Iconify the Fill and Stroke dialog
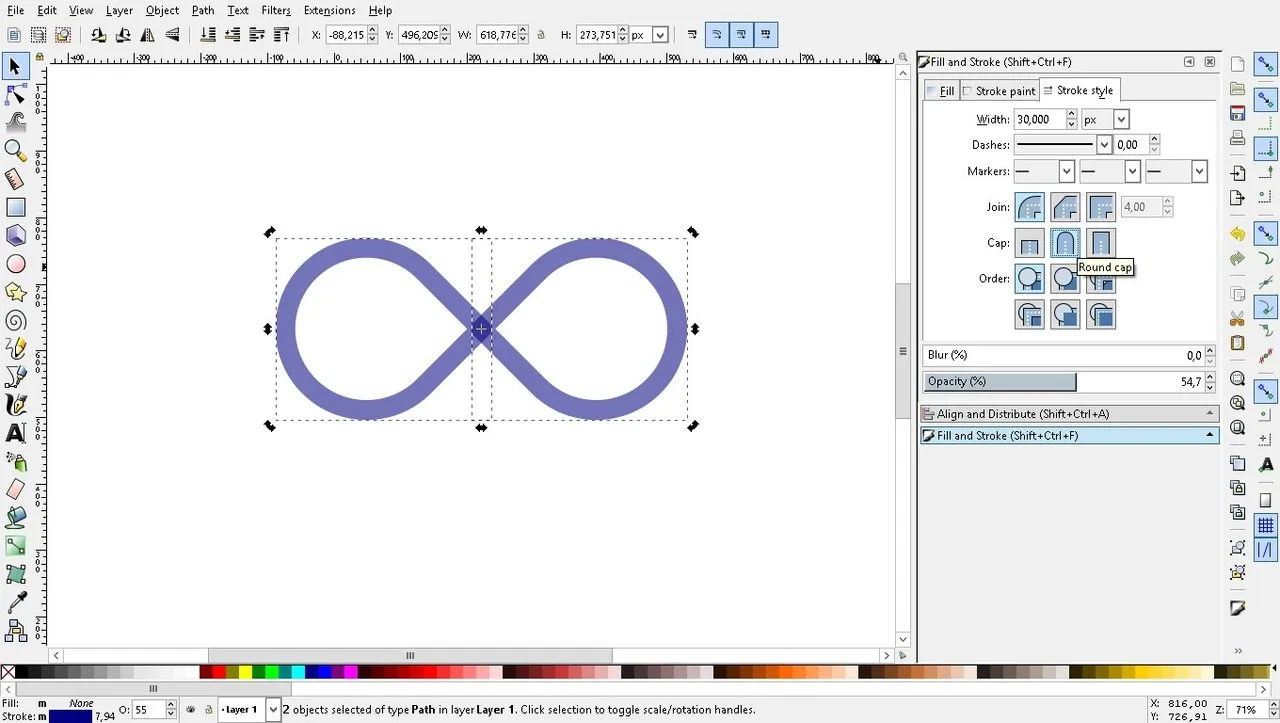Viewport: 1280px width, 723px height. tap(1189, 62)
